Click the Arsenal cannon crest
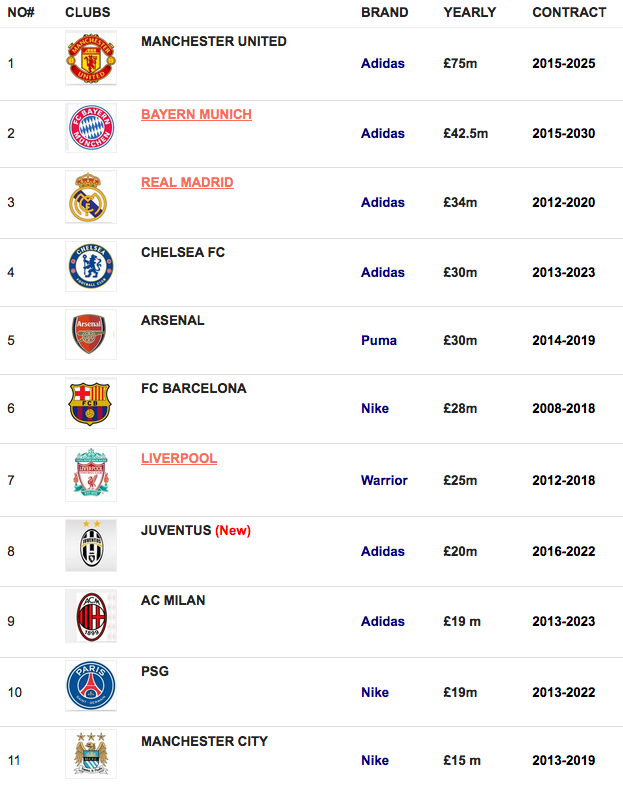 [91, 335]
